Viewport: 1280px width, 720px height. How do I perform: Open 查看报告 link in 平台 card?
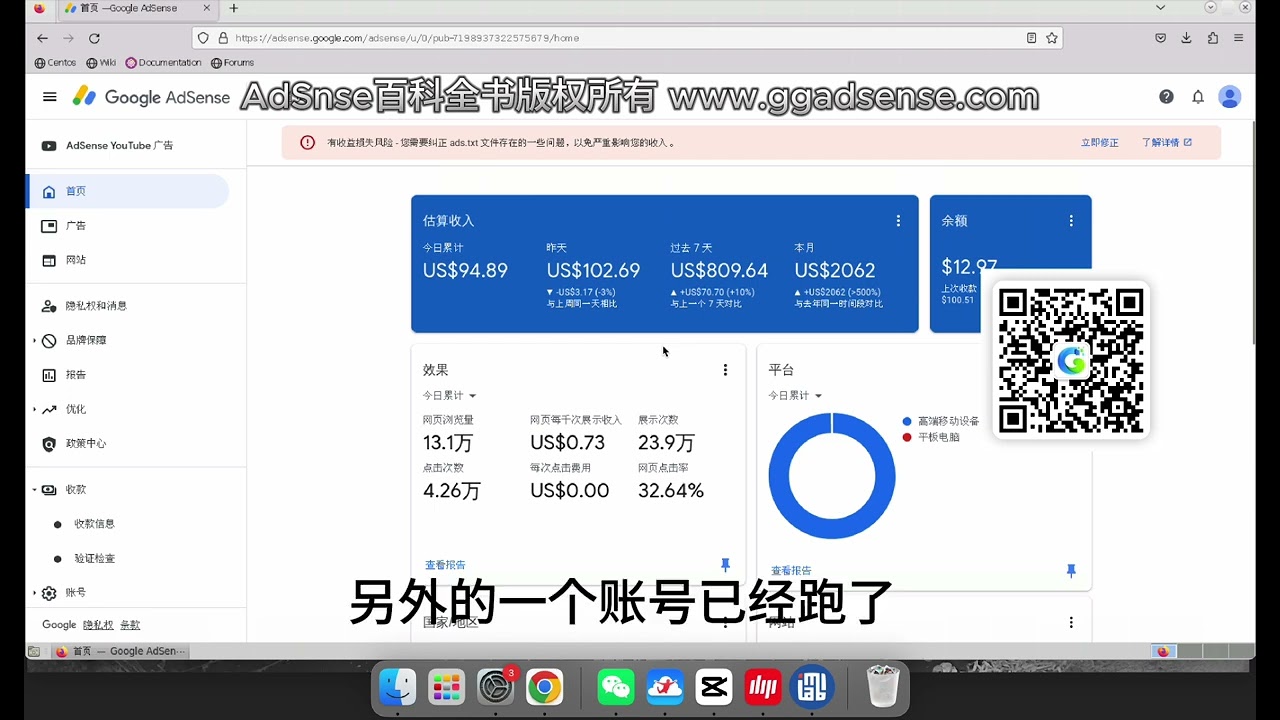[791, 571]
